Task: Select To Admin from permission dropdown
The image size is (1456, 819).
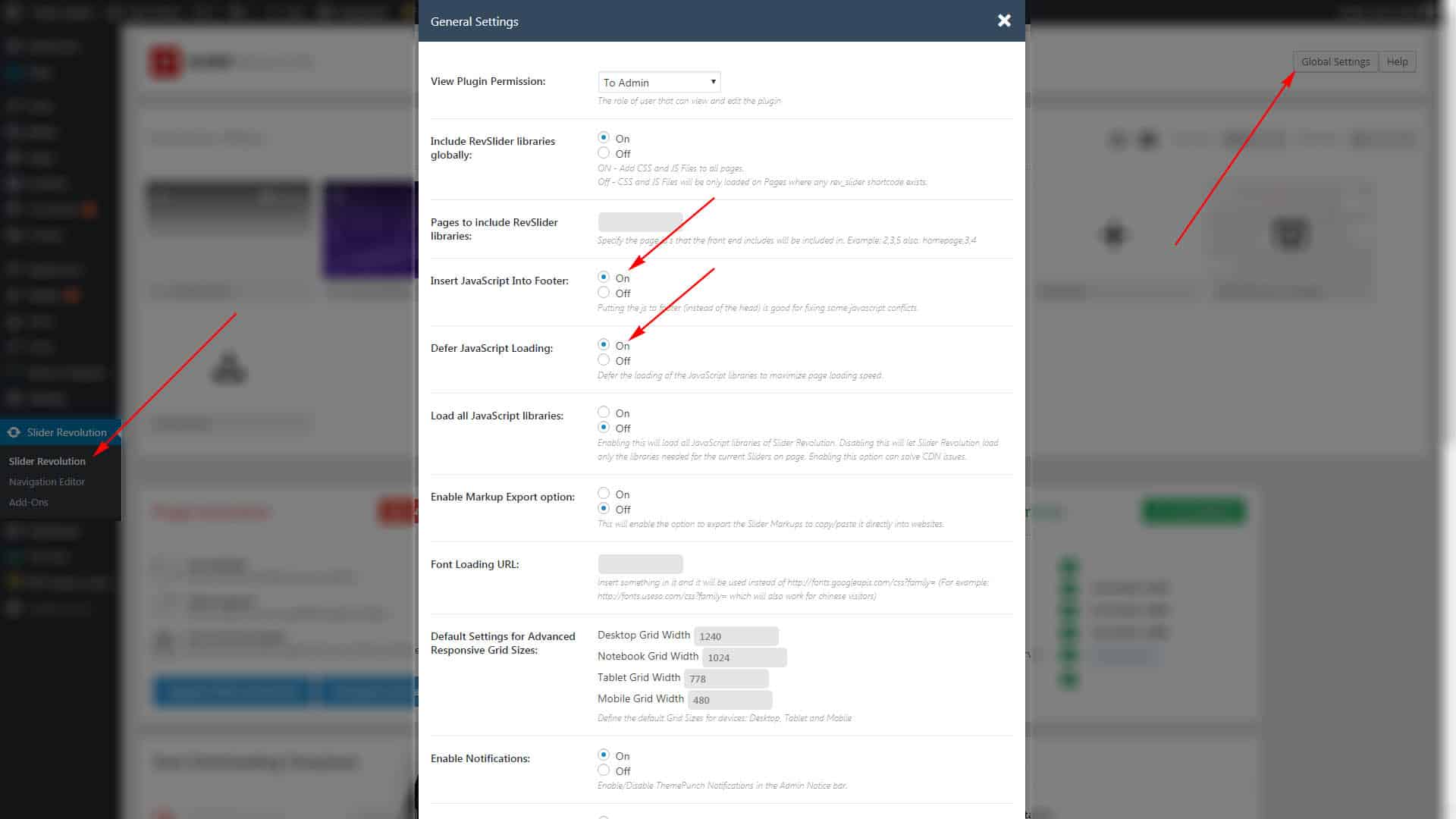Action: click(658, 82)
